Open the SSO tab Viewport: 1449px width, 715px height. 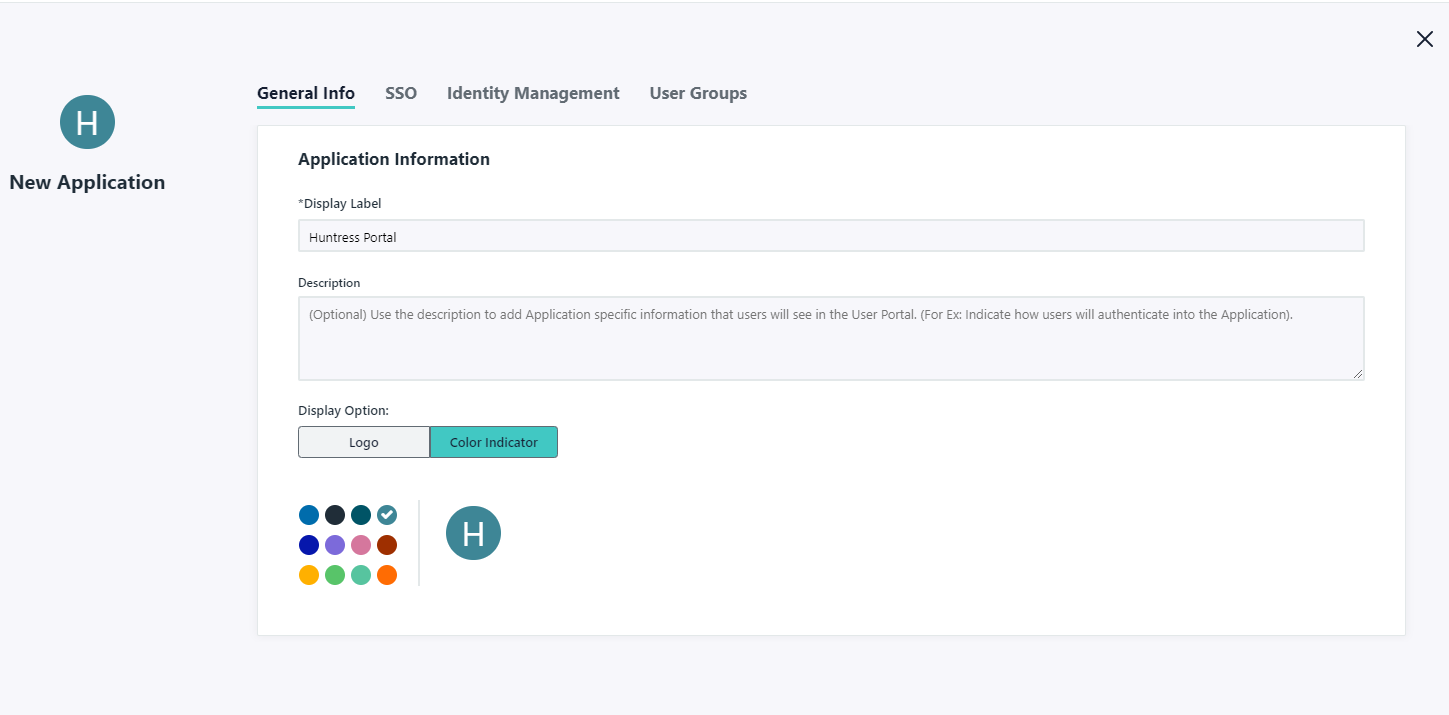[401, 93]
